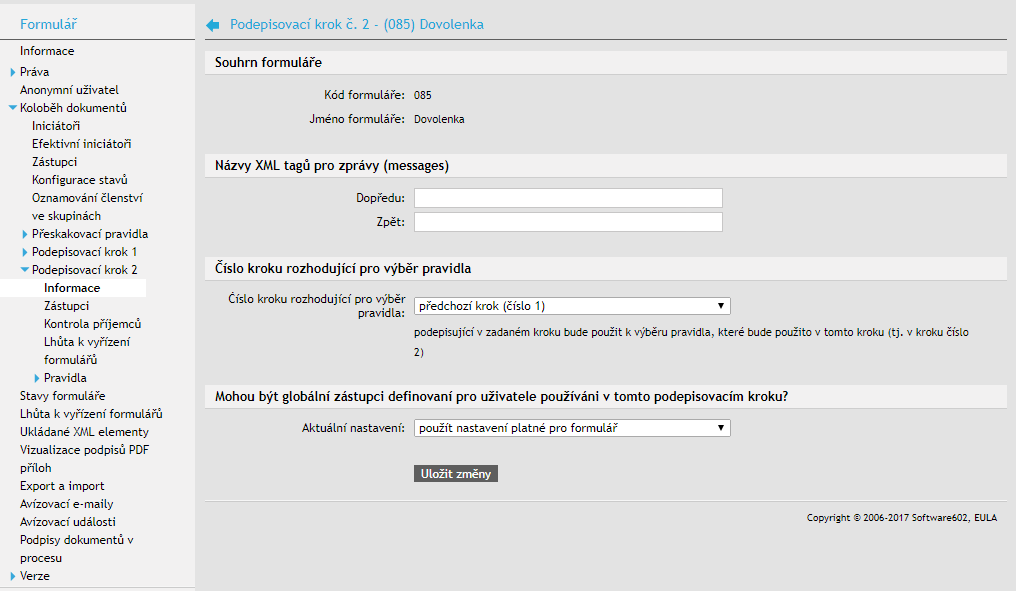Image resolution: width=1016 pixels, height=591 pixels.
Task: Focus the Zpět input field
Action: (568, 222)
